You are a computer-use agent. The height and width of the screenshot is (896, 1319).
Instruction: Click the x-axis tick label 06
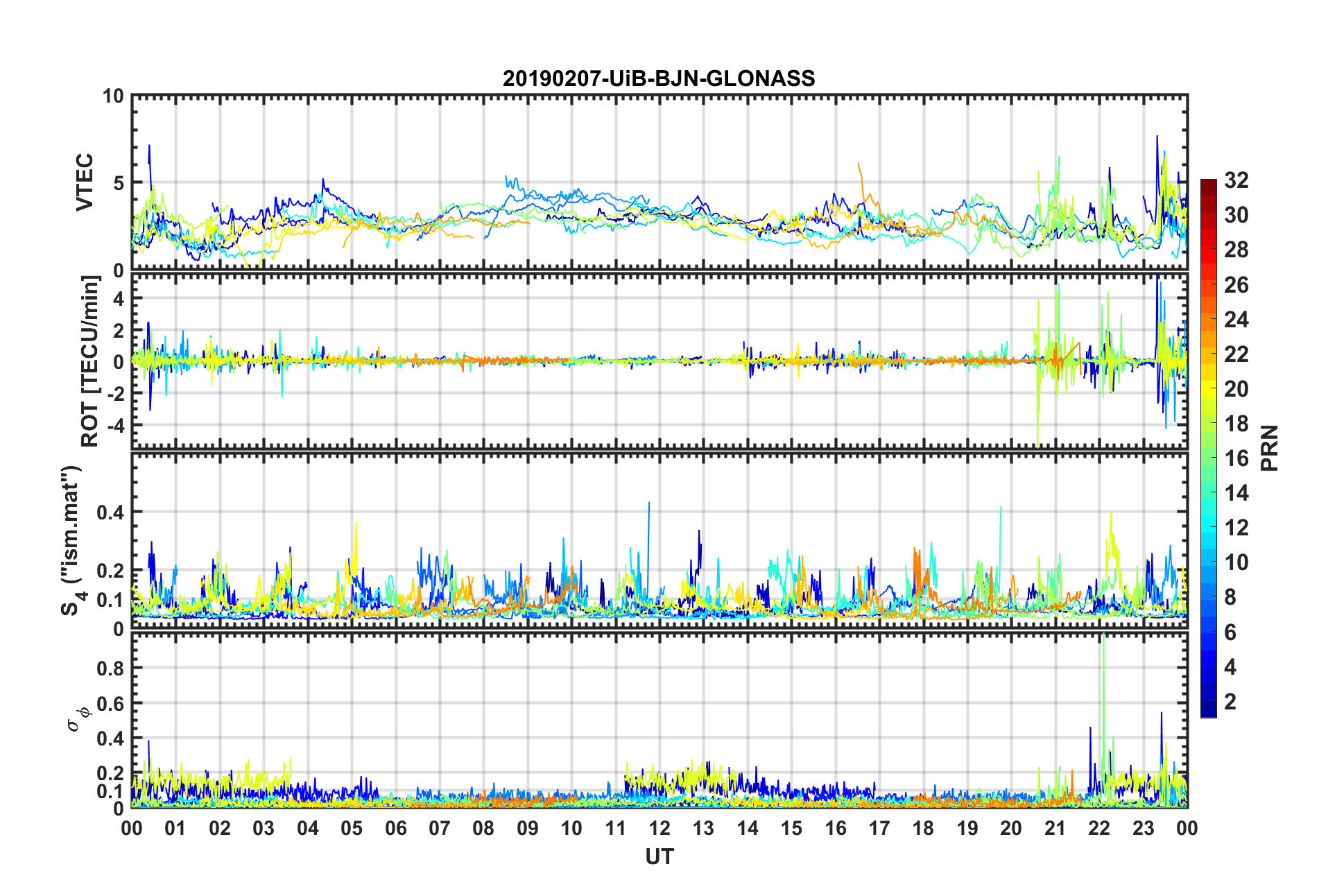(x=396, y=828)
